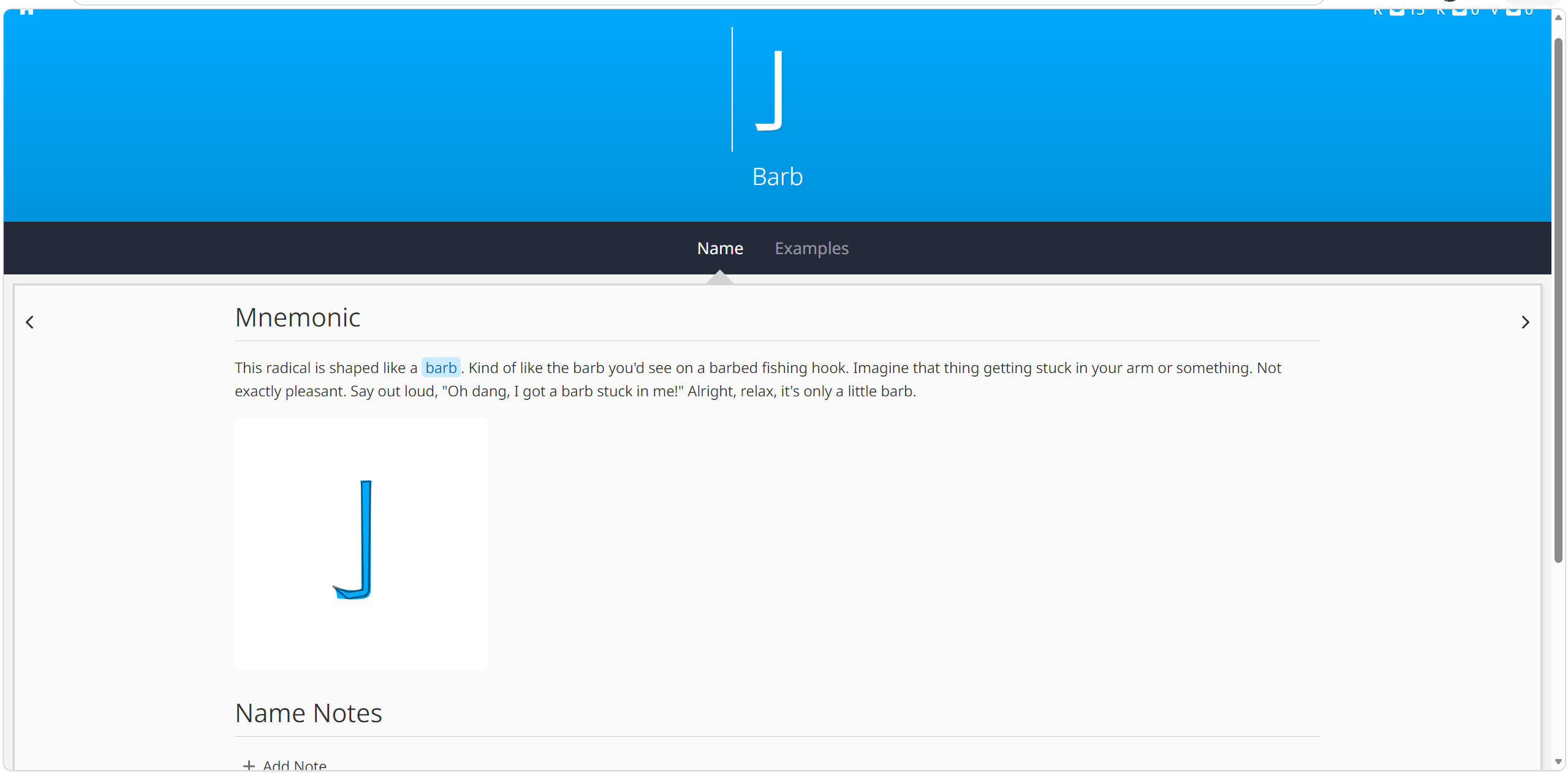Click the highlighted 'barb' keyword
Viewport: 1568px width, 773px height.
pos(441,368)
